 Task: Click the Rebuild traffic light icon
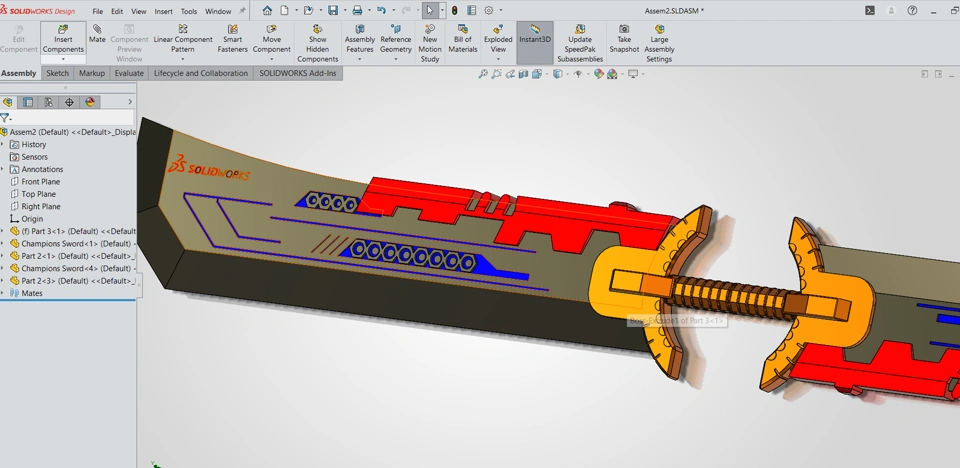[454, 10]
